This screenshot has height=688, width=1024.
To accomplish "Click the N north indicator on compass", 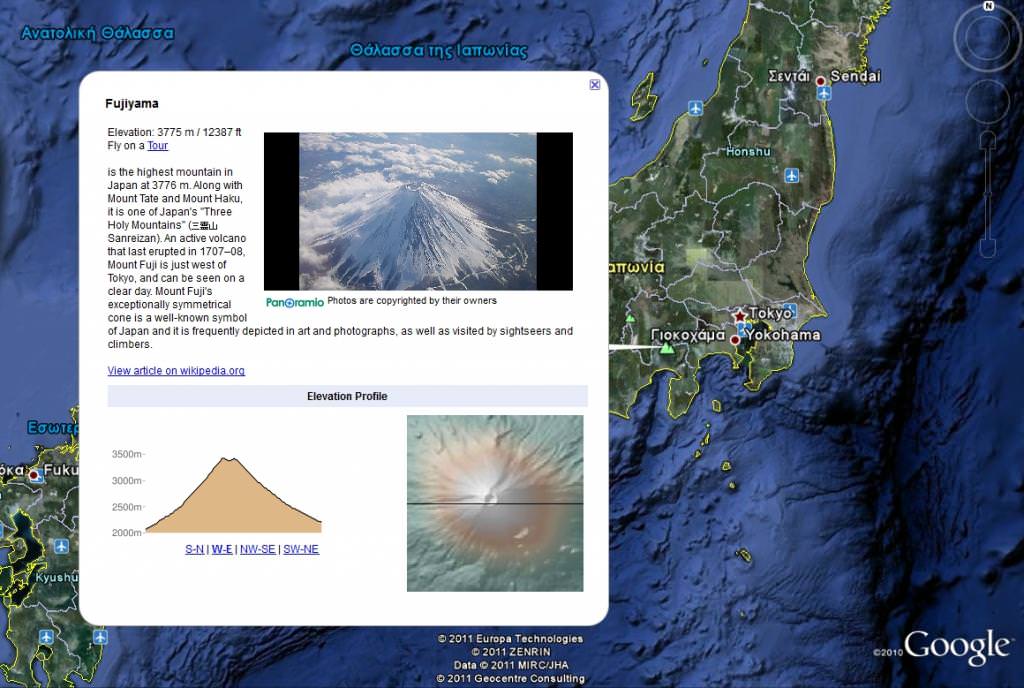I will pyautogui.click(x=988, y=6).
